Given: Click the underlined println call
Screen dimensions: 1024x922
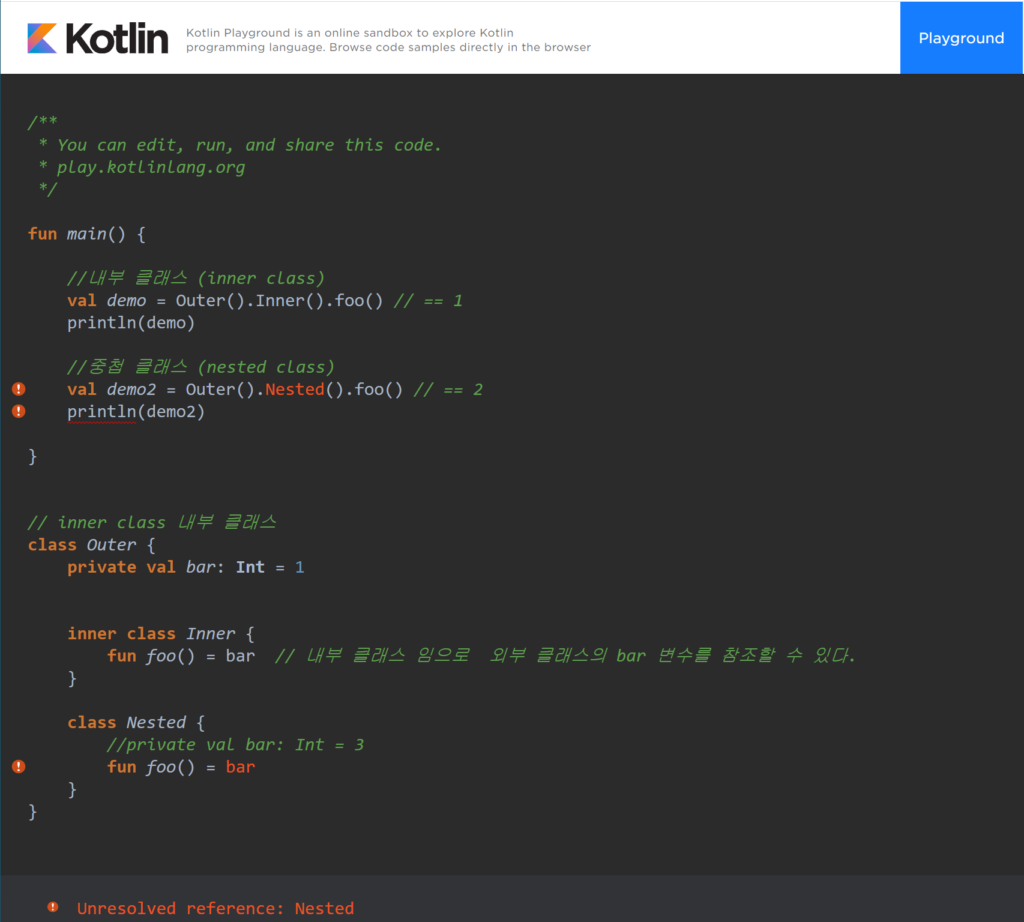Looking at the screenshot, I should point(101,412).
